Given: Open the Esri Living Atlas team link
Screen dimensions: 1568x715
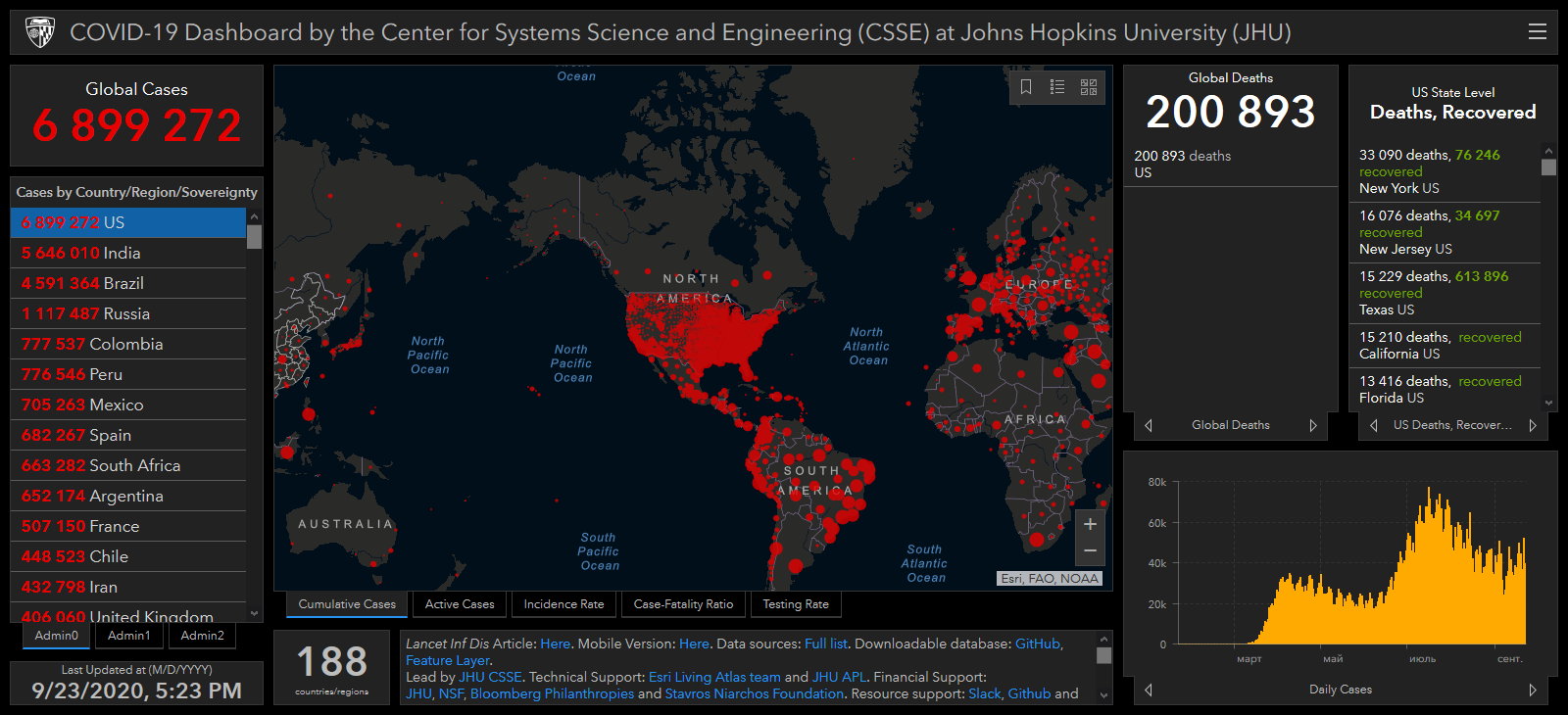Looking at the screenshot, I should [x=714, y=677].
